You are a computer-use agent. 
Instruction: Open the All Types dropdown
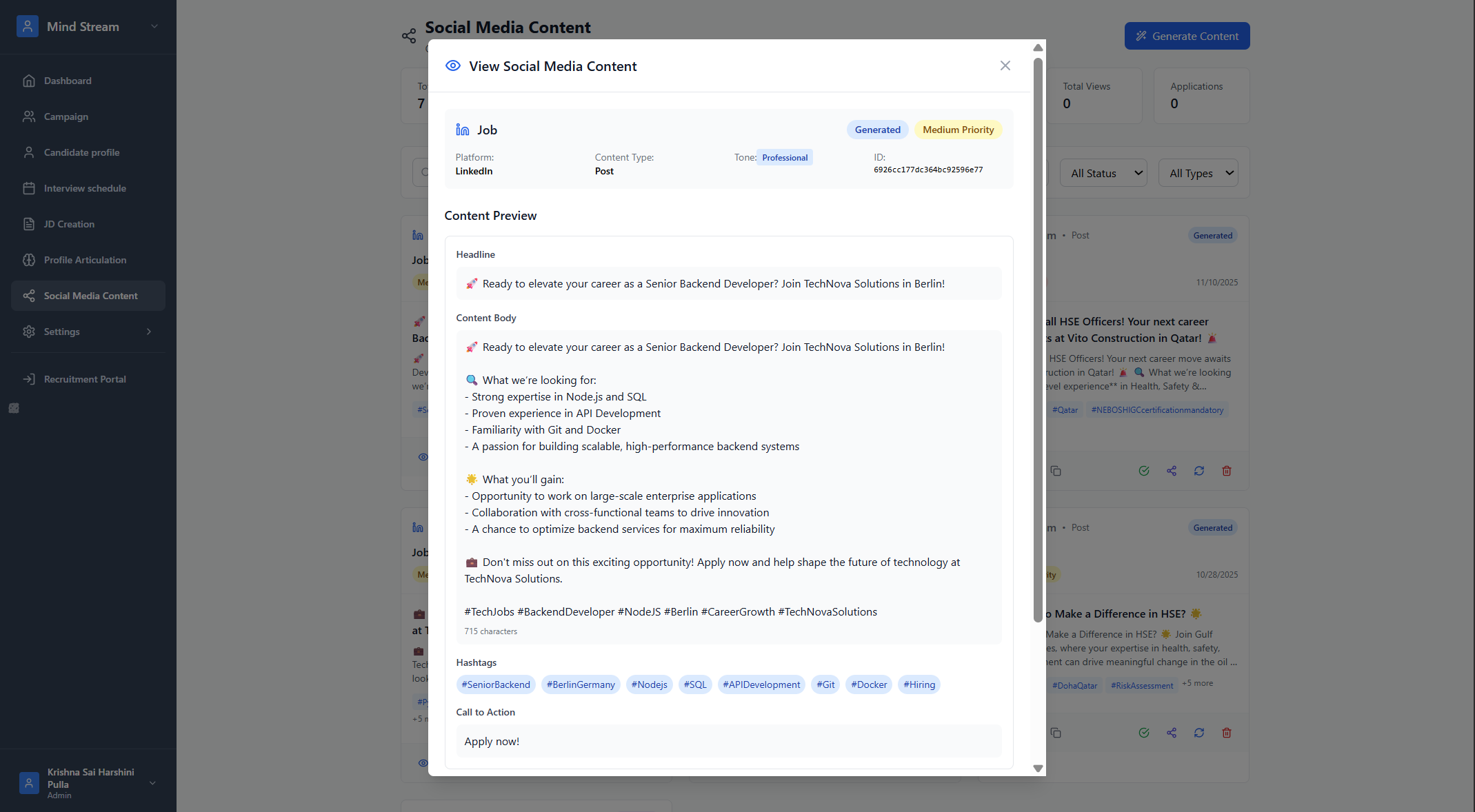pyautogui.click(x=1198, y=173)
